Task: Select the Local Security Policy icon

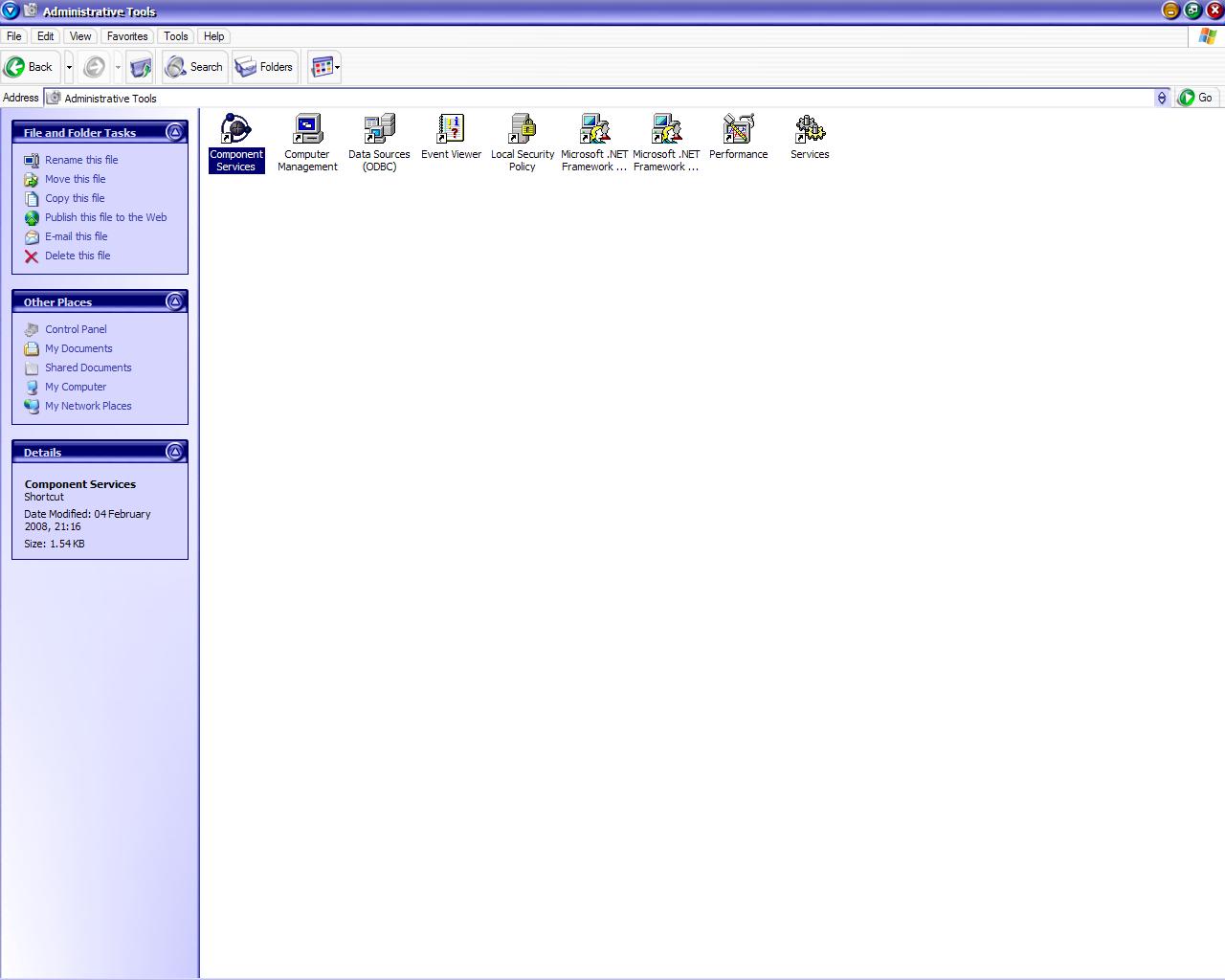Action: pyautogui.click(x=523, y=128)
